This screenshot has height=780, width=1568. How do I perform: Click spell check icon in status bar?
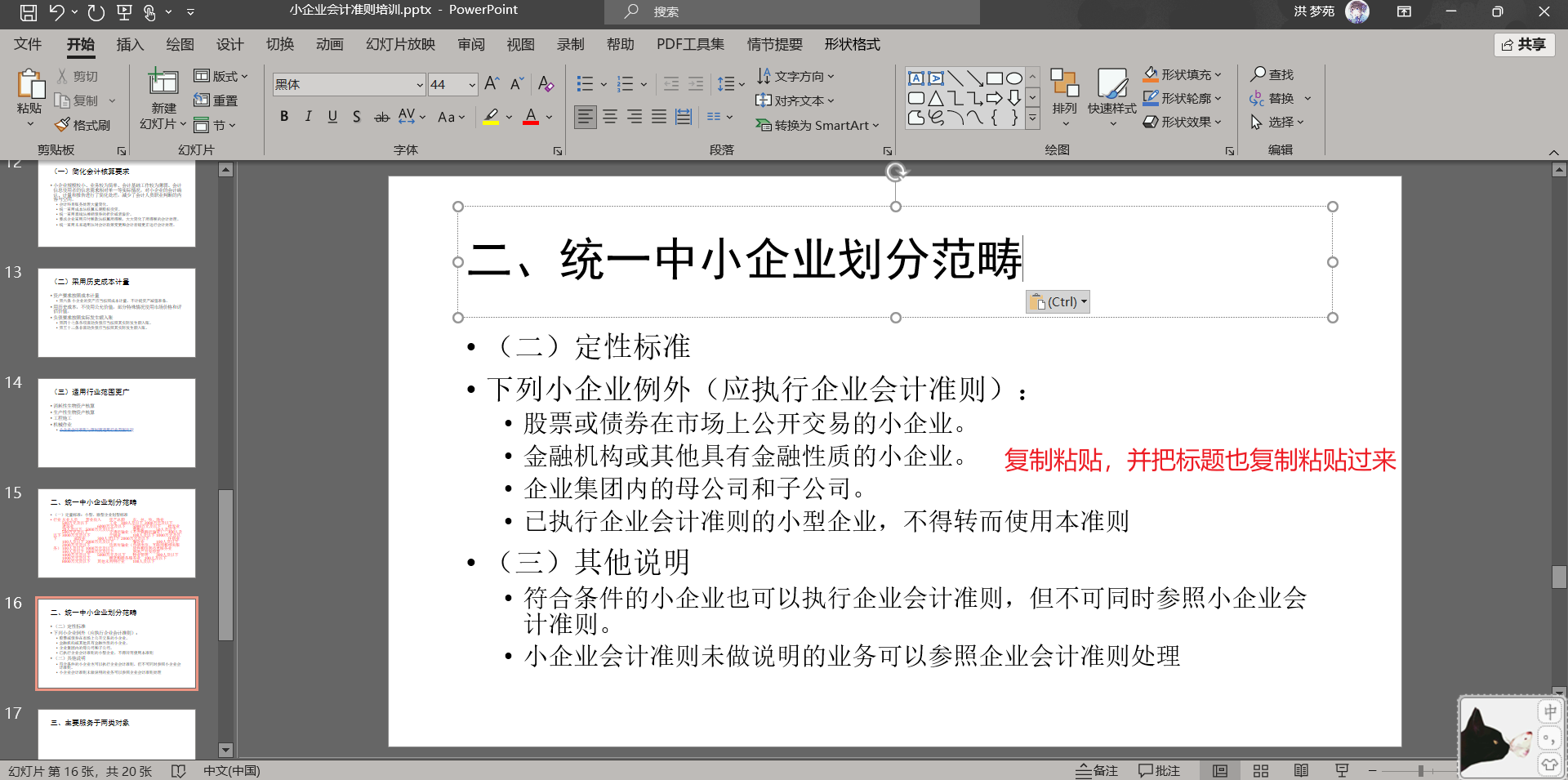[179, 770]
